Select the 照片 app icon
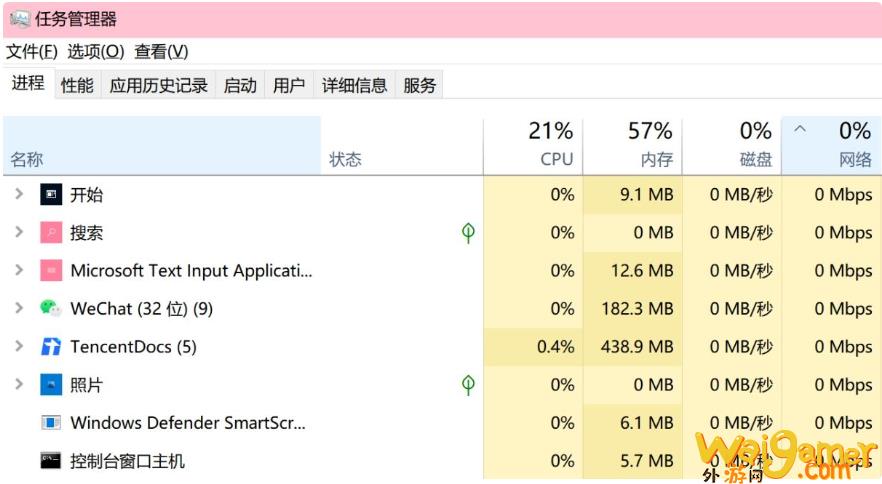This screenshot has height=484, width=882. point(51,385)
